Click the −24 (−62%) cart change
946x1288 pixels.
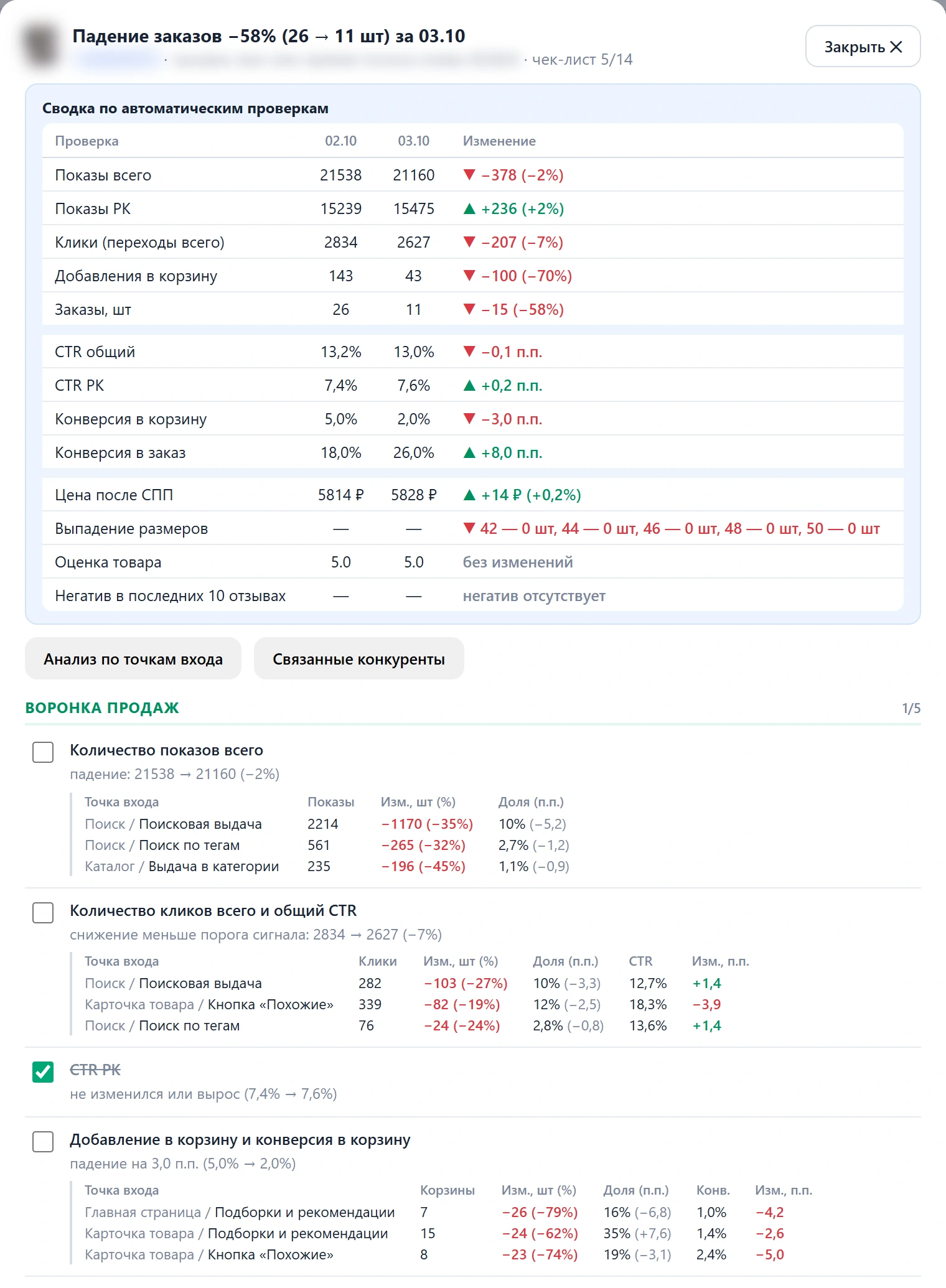[540, 1233]
